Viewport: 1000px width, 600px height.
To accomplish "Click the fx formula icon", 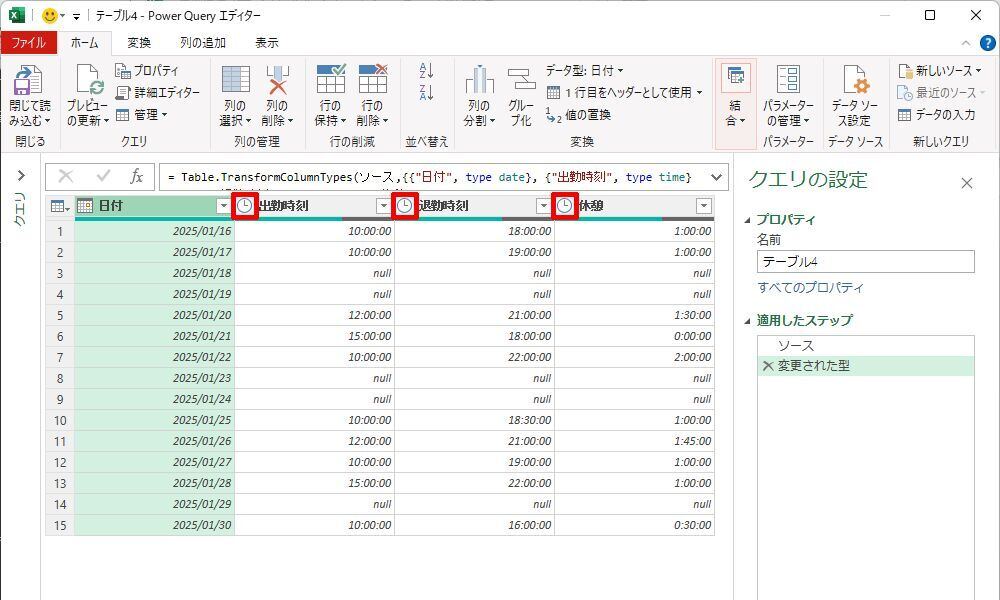I will tap(136, 177).
